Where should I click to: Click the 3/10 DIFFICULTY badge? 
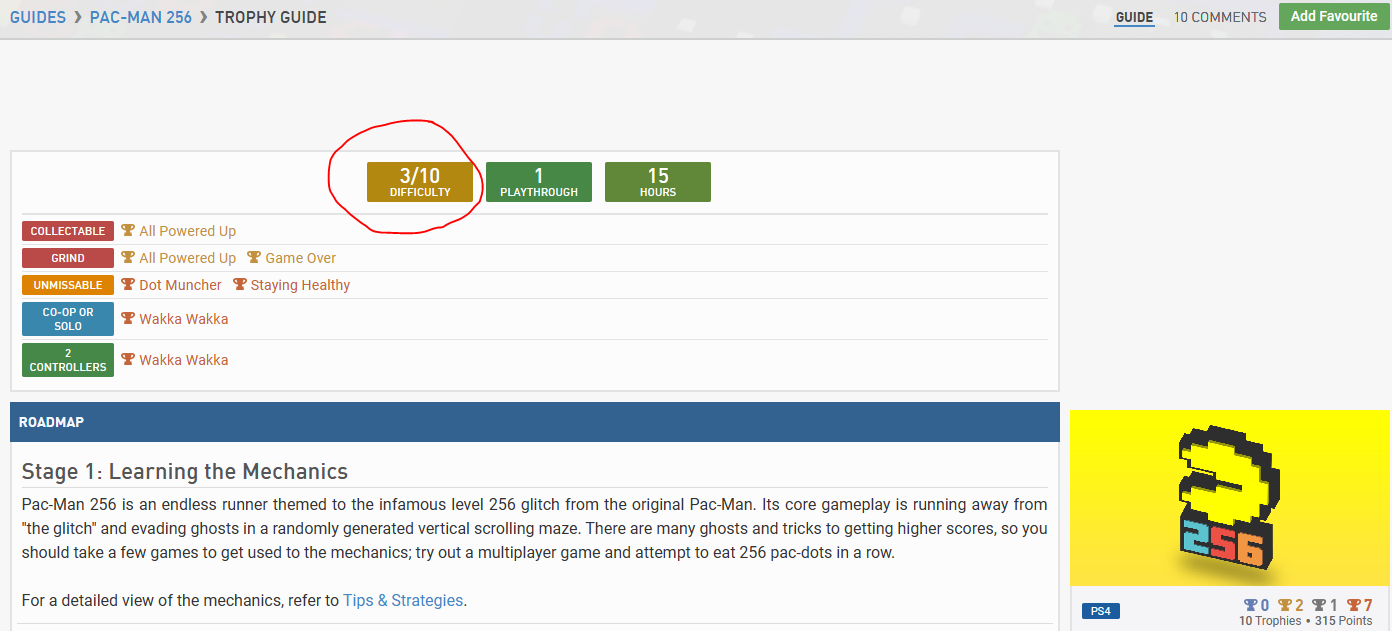click(x=420, y=182)
